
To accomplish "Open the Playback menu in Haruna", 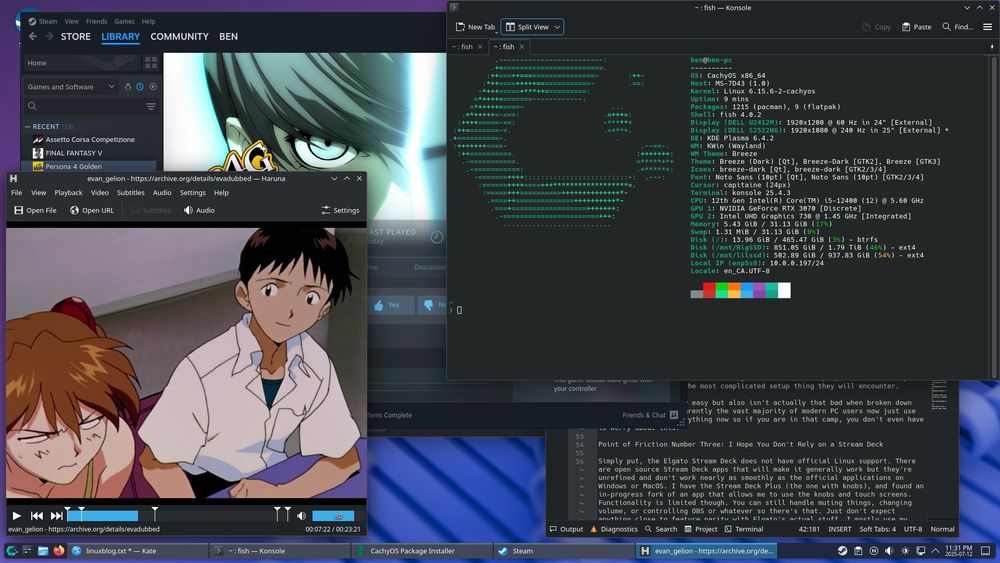I will 68,193.
